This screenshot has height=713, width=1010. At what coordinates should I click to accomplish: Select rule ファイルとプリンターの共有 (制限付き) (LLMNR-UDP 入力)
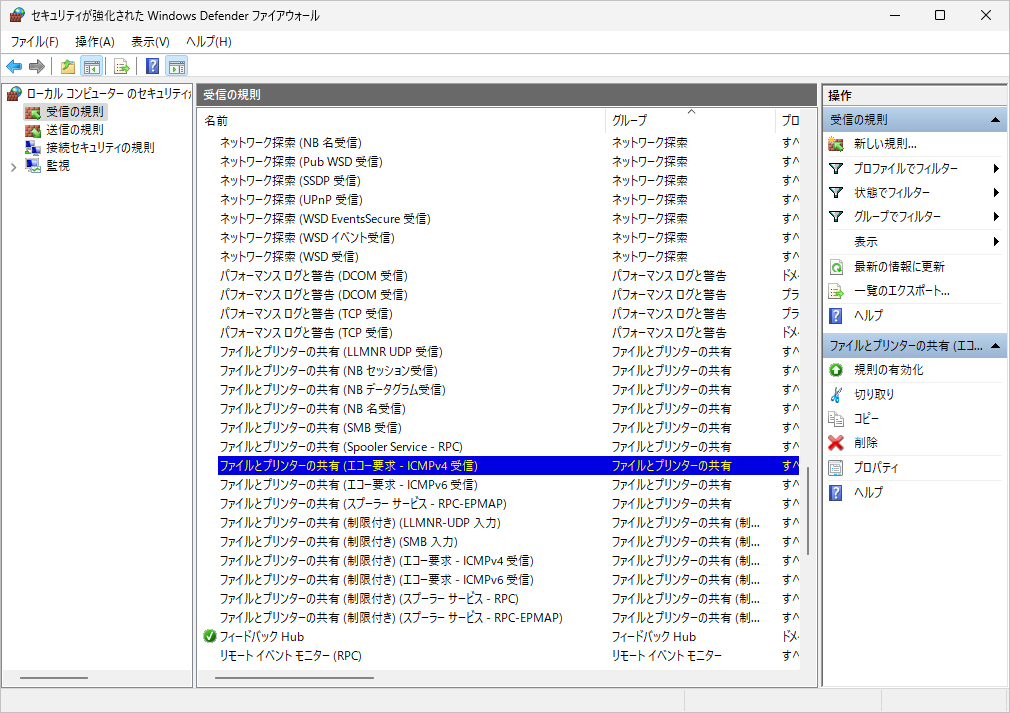[x=360, y=522]
